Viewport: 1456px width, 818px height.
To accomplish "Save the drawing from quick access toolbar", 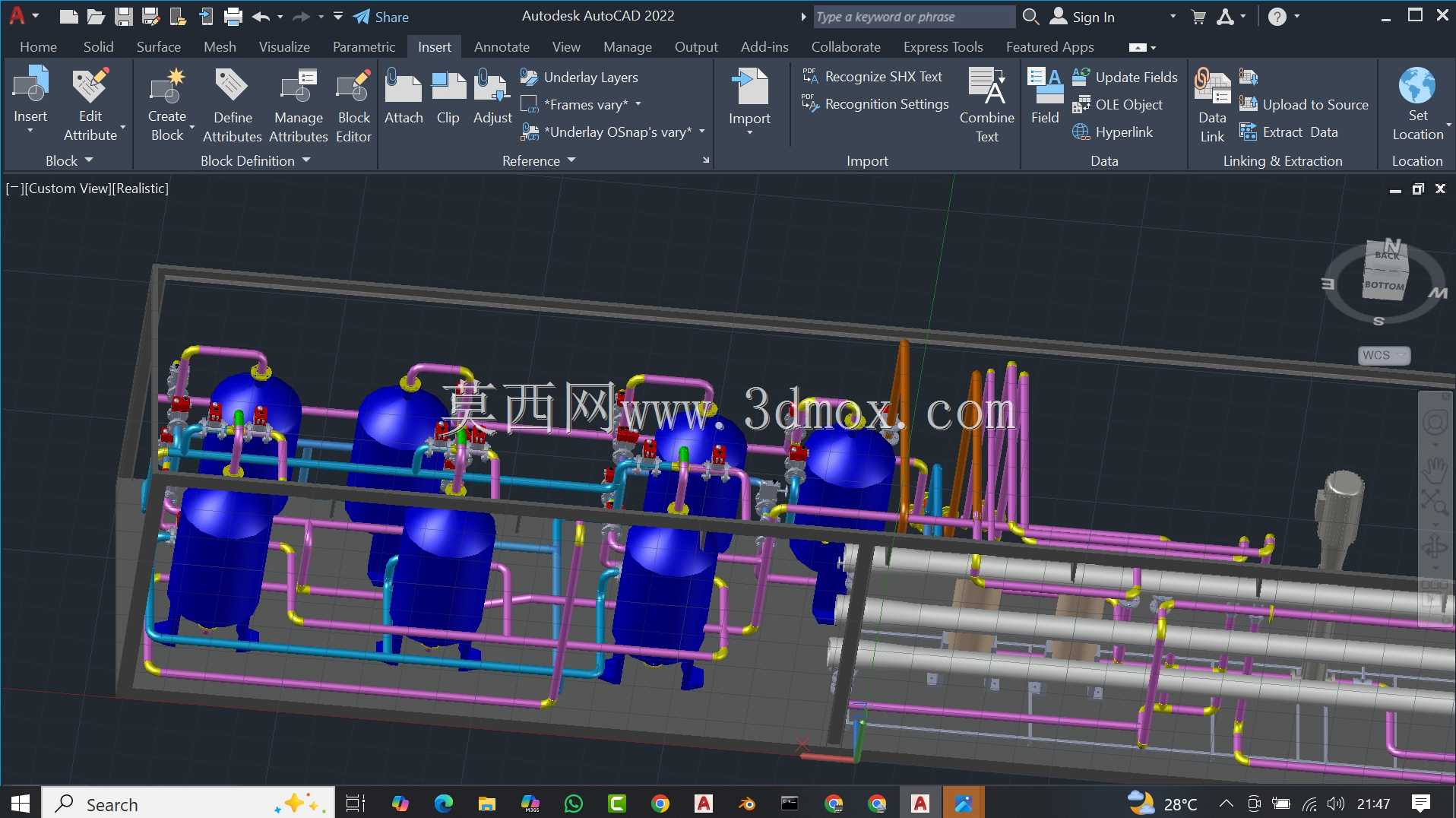I will click(123, 16).
